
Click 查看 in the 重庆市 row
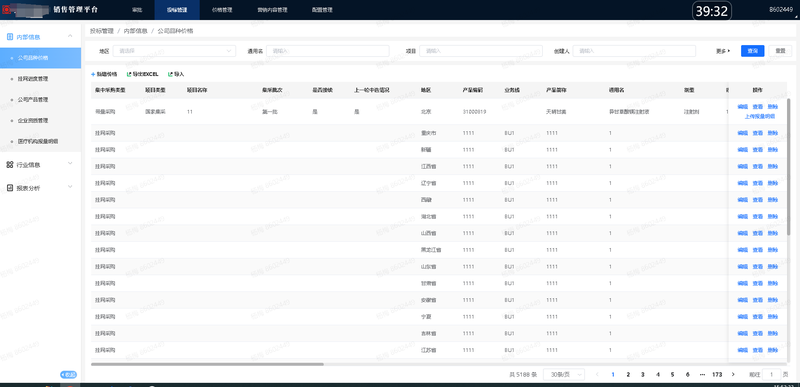pos(758,133)
